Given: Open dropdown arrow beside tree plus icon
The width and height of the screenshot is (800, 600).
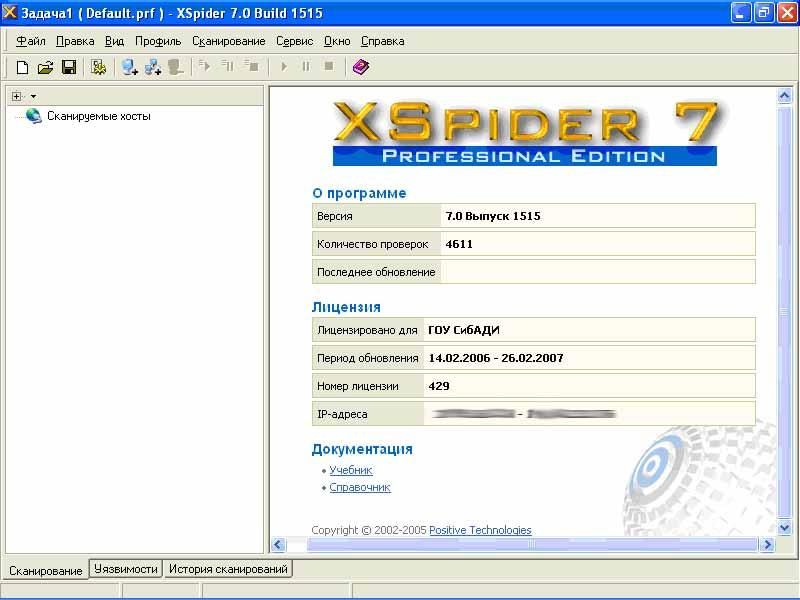Looking at the screenshot, I should click(x=33, y=96).
